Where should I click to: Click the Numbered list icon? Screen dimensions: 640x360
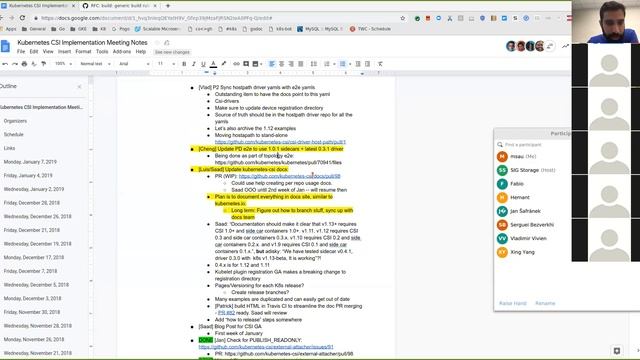[327, 64]
